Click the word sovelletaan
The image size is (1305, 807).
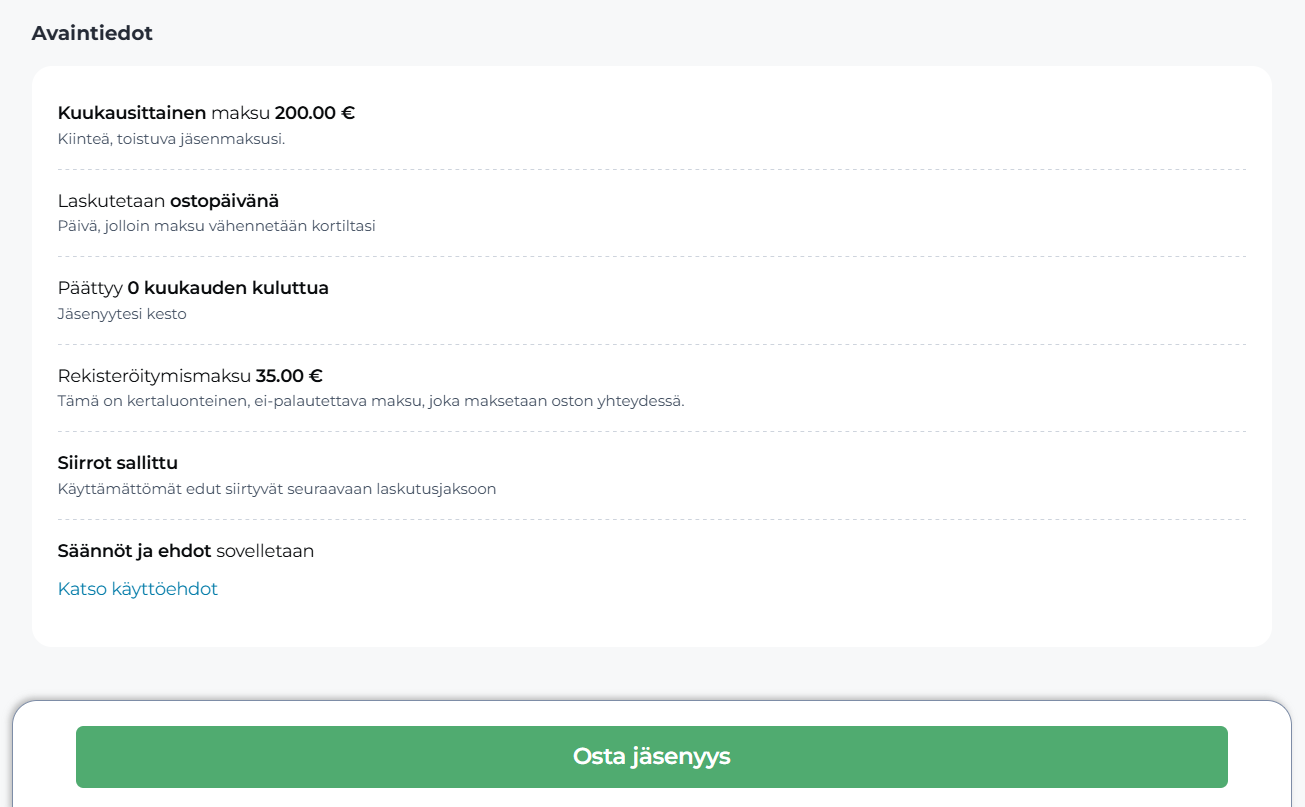pyautogui.click(x=265, y=551)
